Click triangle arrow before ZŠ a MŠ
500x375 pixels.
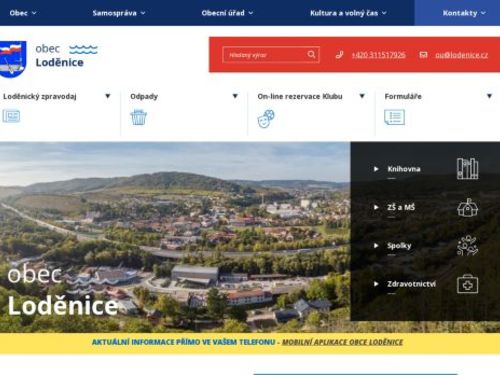coord(376,207)
